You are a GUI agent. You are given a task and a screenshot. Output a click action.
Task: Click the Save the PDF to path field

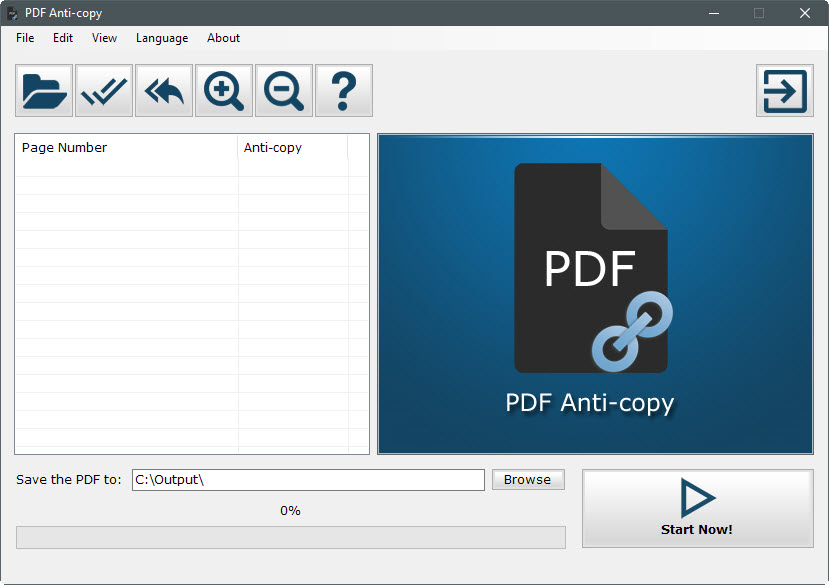pyautogui.click(x=308, y=480)
